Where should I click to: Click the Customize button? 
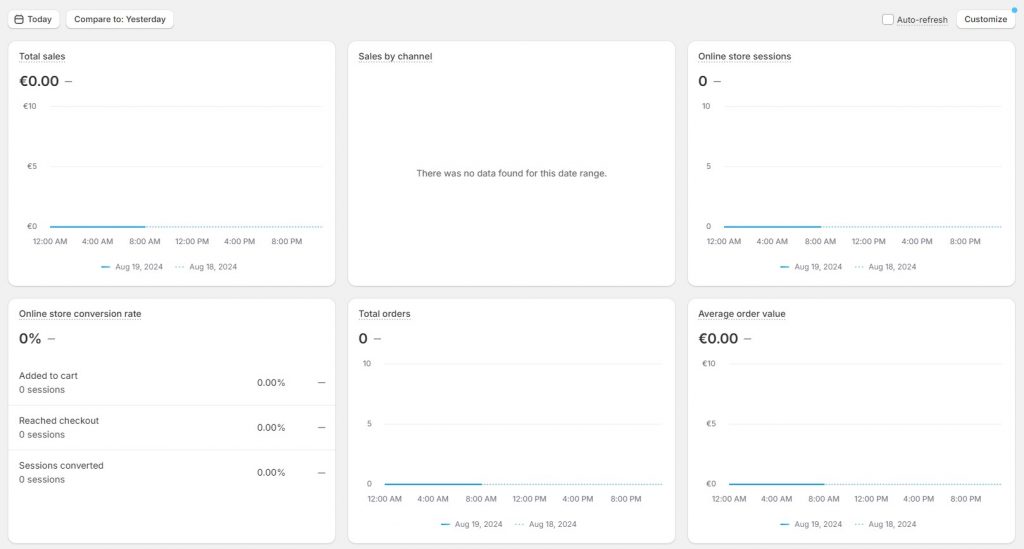click(x=985, y=19)
